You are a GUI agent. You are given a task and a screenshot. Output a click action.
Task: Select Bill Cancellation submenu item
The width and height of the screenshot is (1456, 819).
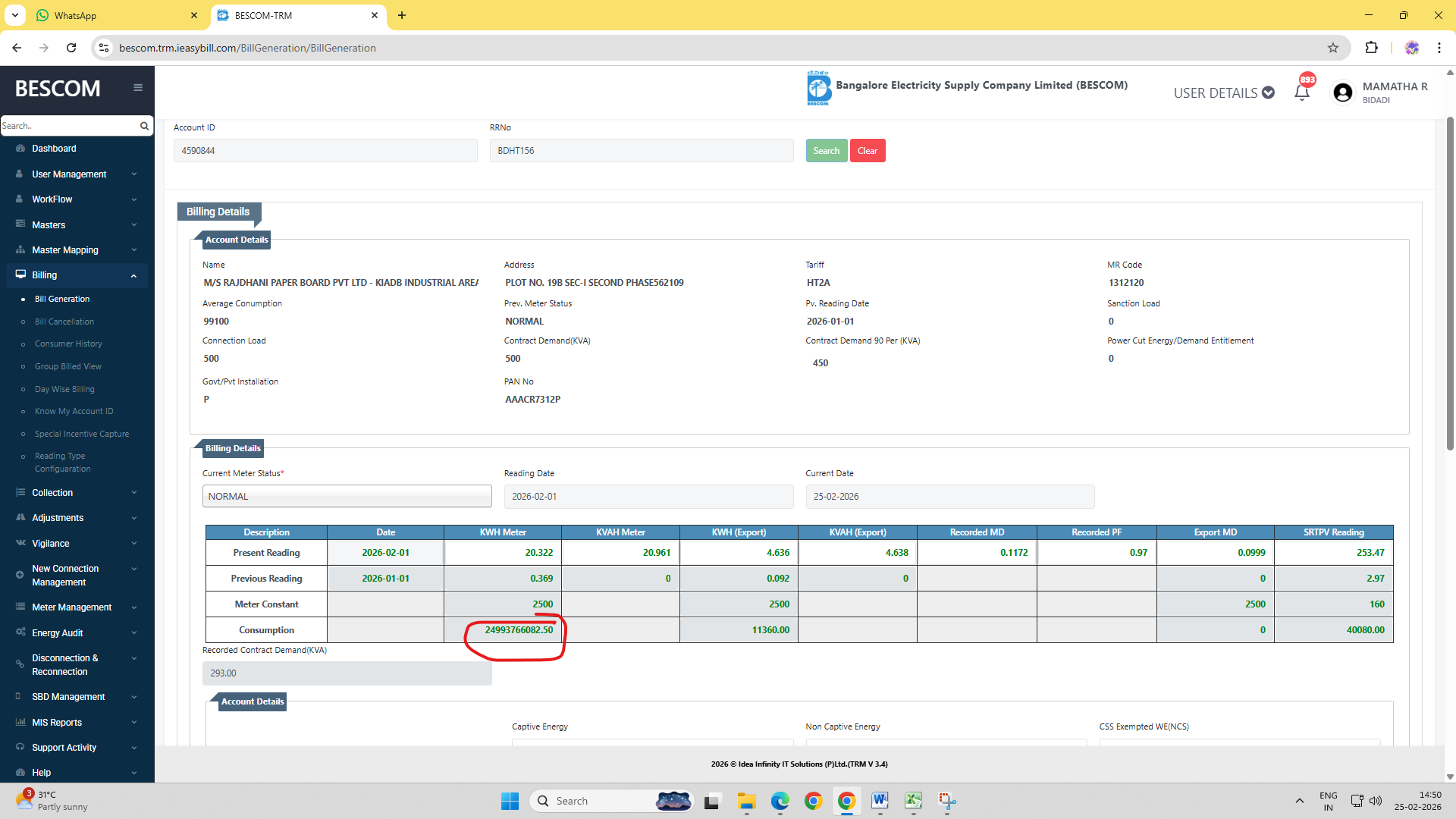64,322
